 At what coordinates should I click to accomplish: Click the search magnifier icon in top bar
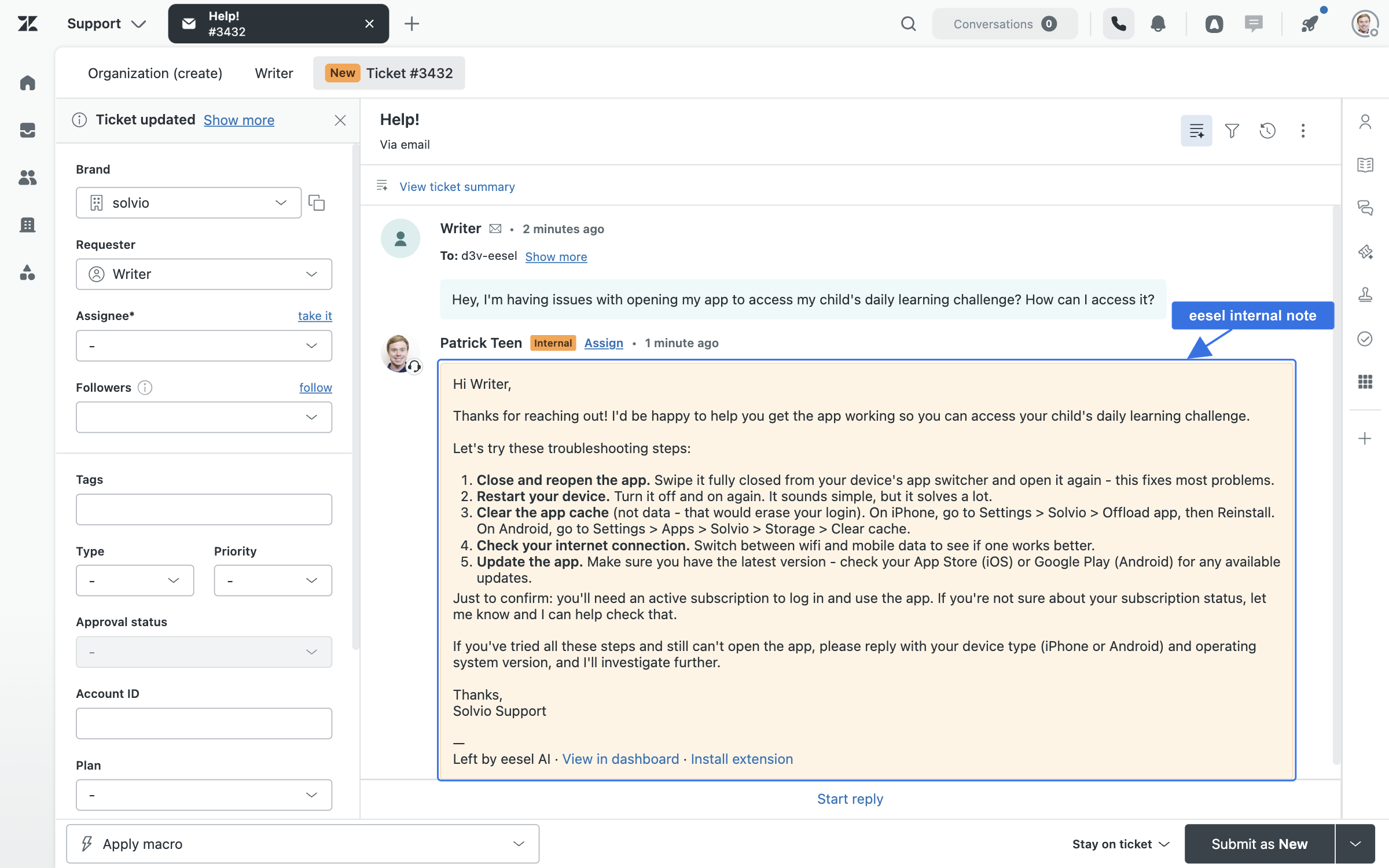point(908,24)
